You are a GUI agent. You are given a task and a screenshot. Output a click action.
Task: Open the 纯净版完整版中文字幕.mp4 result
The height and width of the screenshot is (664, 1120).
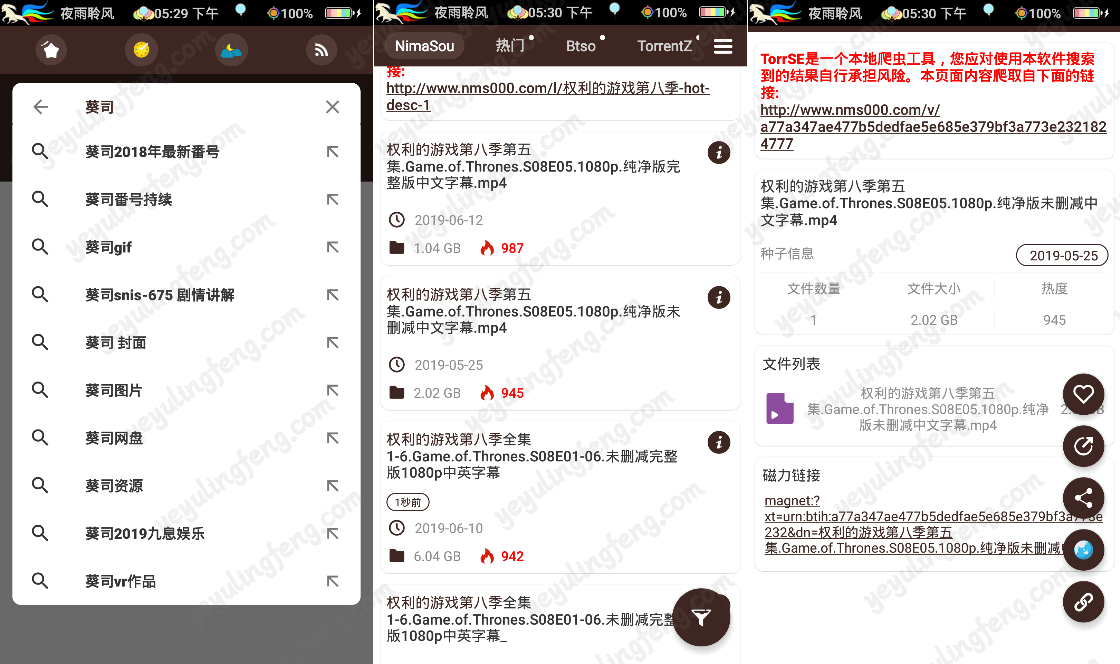coord(560,198)
